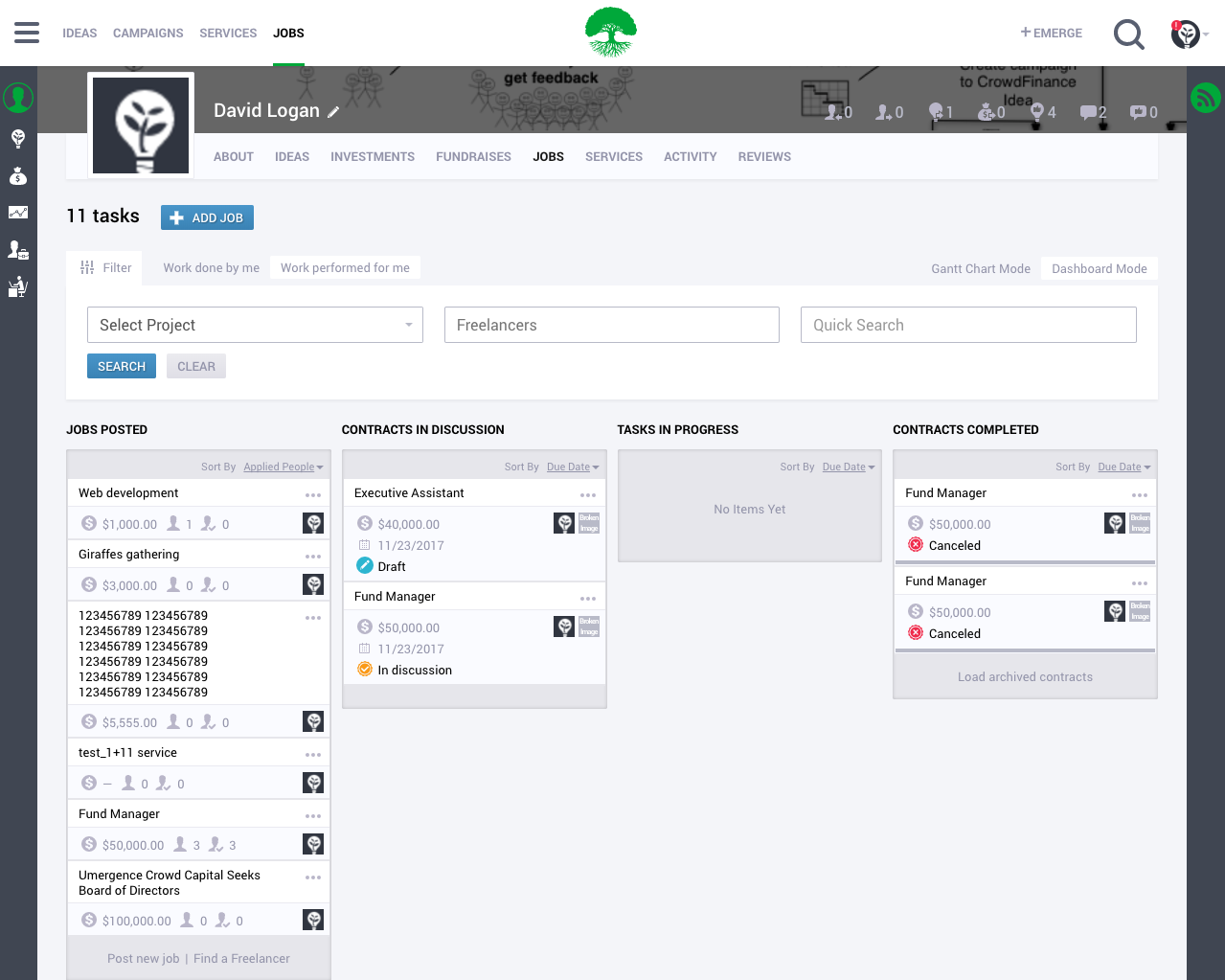Click David Logan's profile picture

click(141, 125)
